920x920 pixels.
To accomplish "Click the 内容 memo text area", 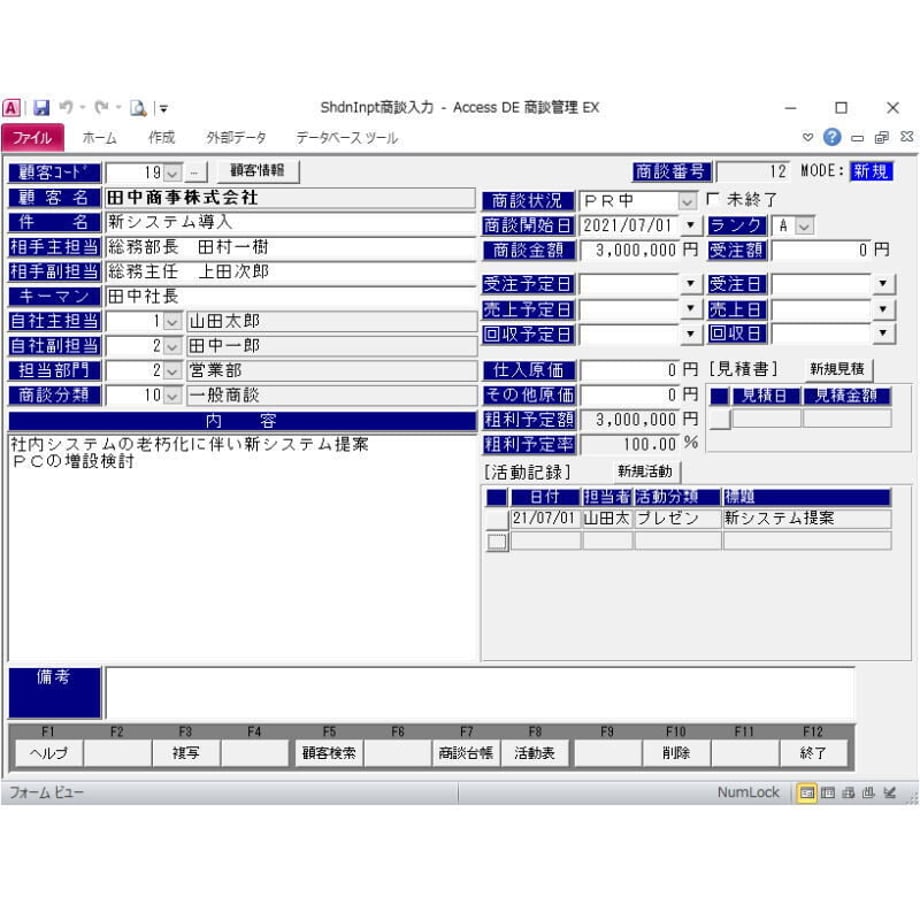I will [x=242, y=547].
